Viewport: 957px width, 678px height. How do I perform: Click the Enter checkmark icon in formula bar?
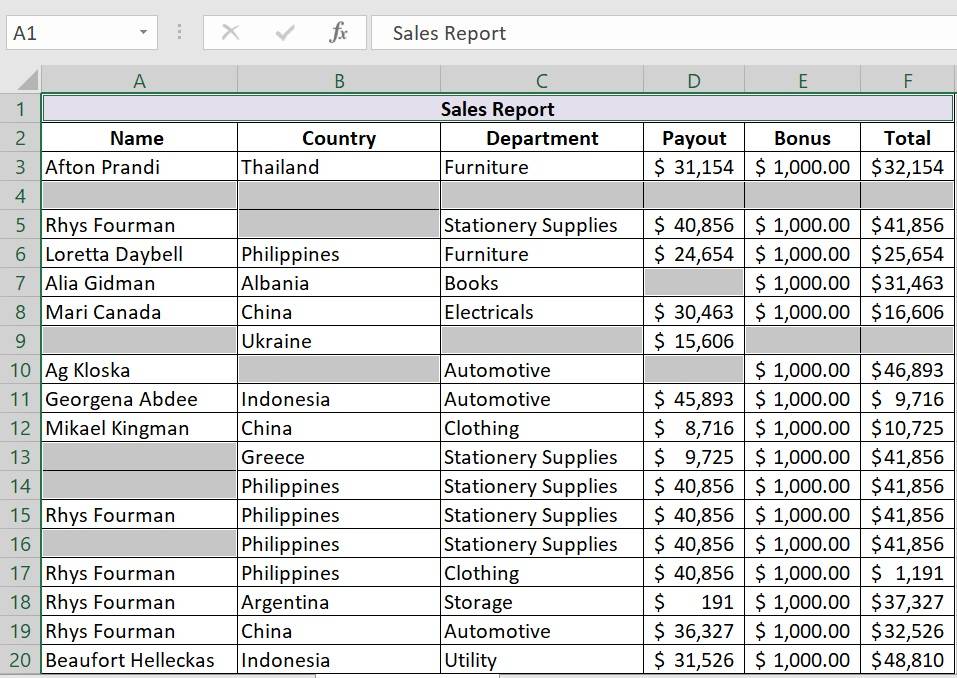pyautogui.click(x=285, y=33)
